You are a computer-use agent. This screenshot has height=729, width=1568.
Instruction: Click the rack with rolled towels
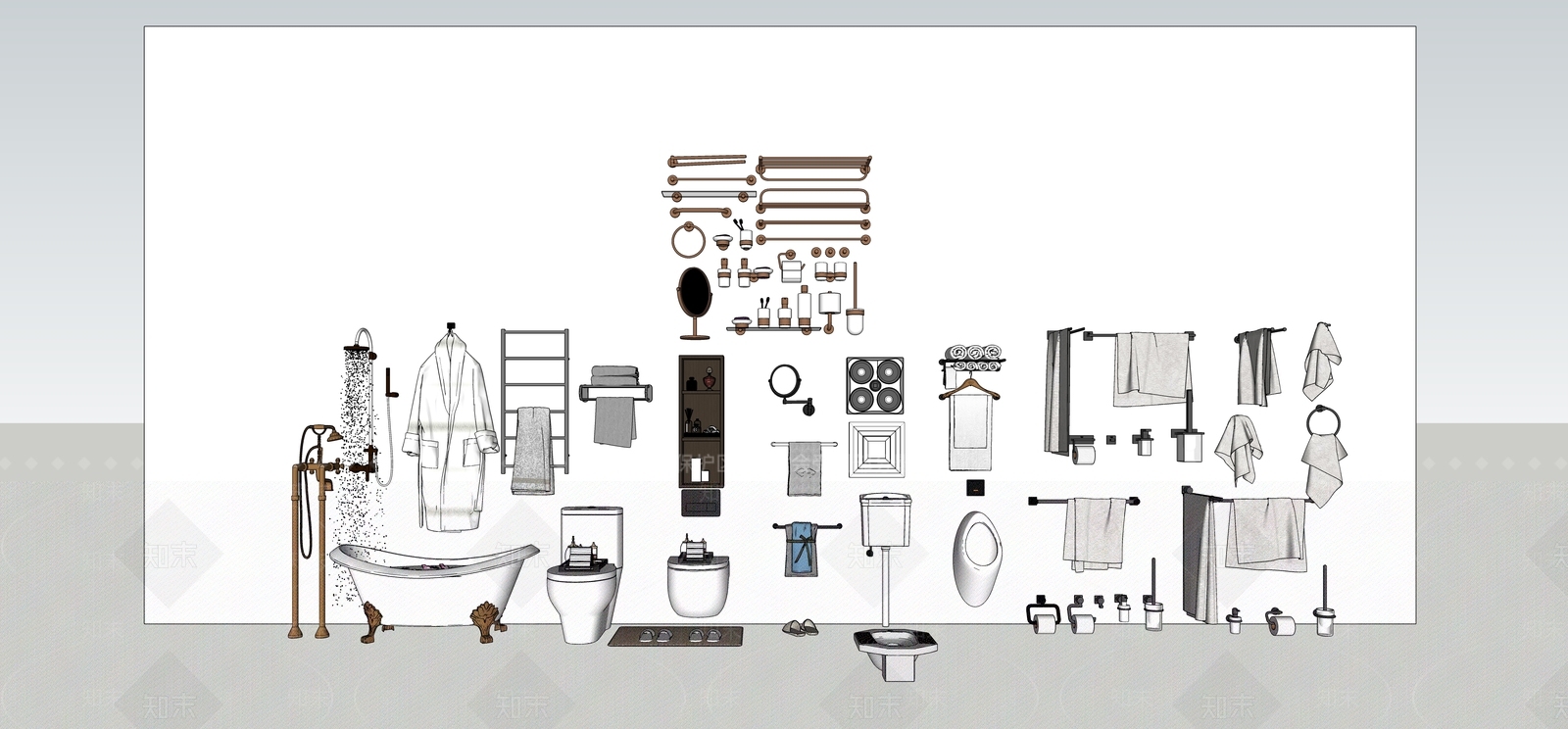(x=973, y=357)
